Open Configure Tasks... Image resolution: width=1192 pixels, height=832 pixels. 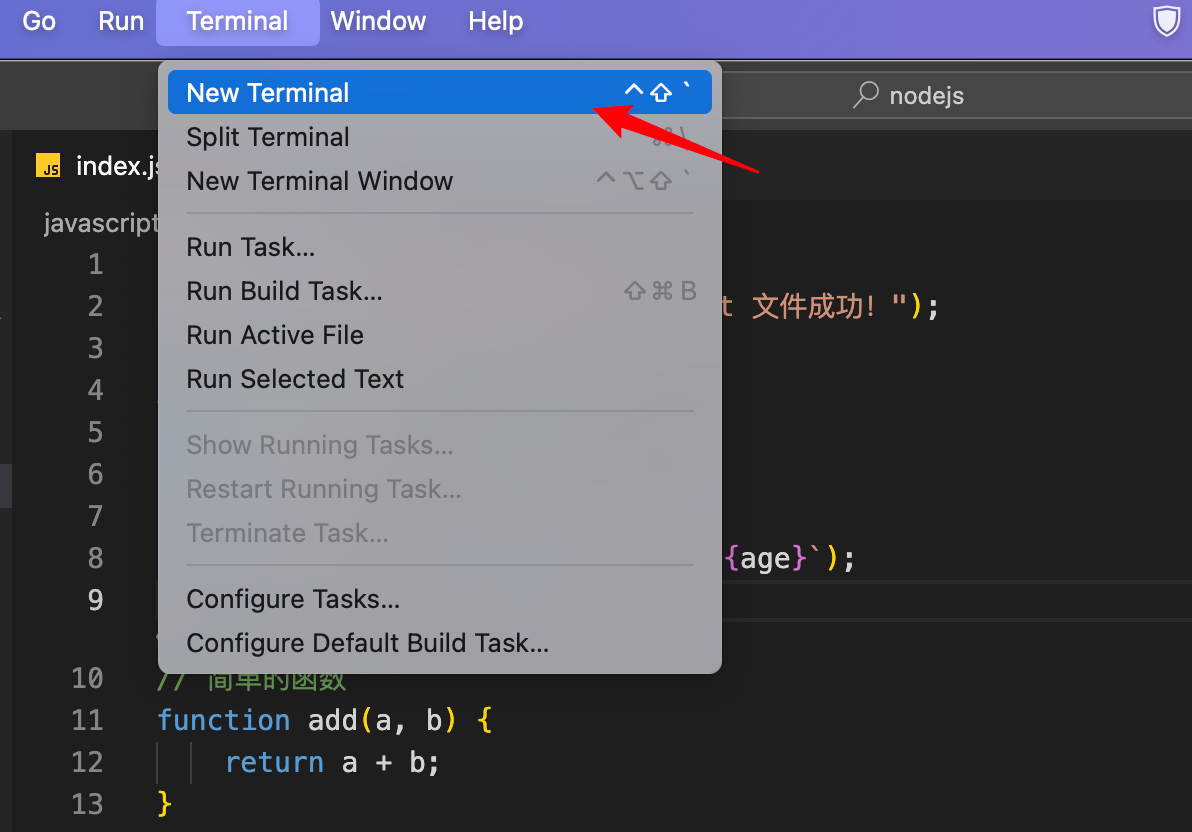coord(292,598)
